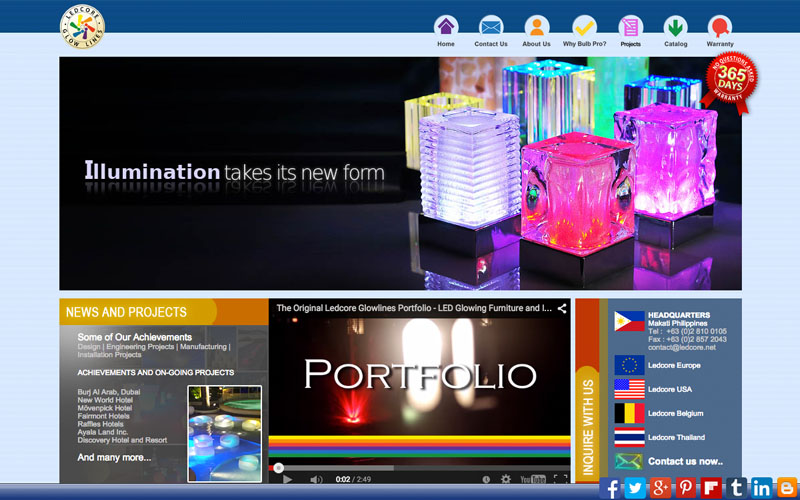The height and width of the screenshot is (500, 800).
Task: Click the Why Bulb Pro? menu label
Action: pos(584,44)
